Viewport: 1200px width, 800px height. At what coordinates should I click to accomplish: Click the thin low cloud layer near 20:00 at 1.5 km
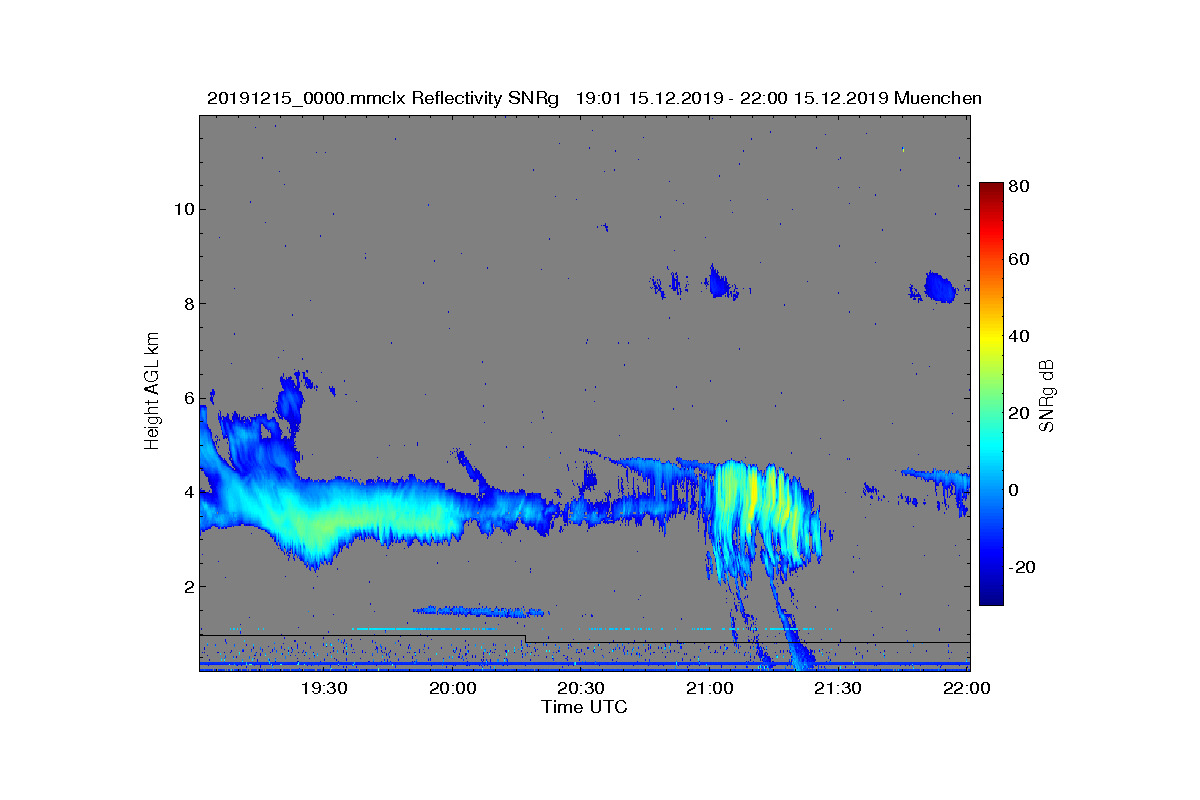click(x=481, y=610)
